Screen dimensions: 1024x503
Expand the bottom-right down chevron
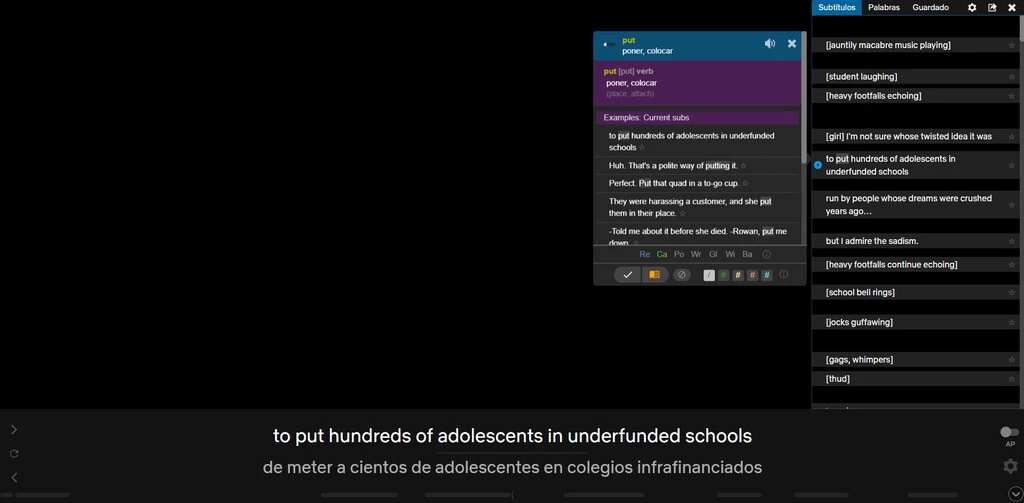tap(1015, 494)
